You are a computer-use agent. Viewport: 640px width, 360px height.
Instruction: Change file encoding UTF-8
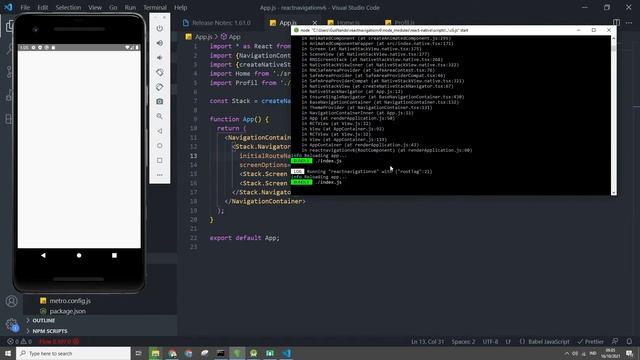click(490, 341)
